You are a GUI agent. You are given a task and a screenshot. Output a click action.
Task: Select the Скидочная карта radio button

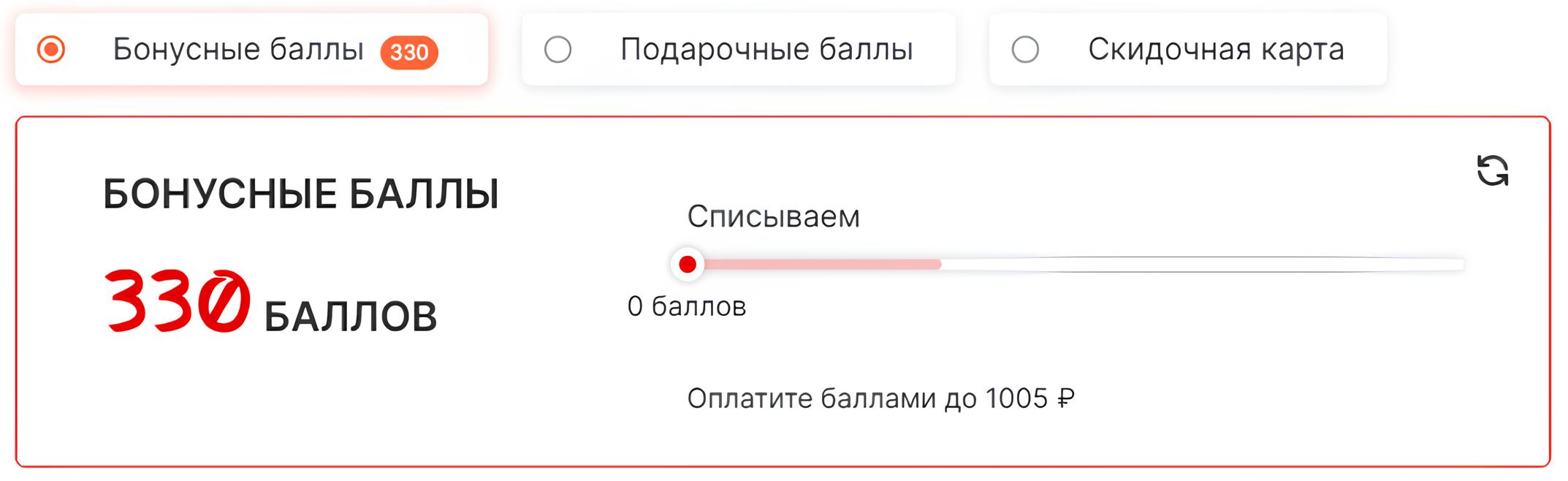coord(1025,50)
